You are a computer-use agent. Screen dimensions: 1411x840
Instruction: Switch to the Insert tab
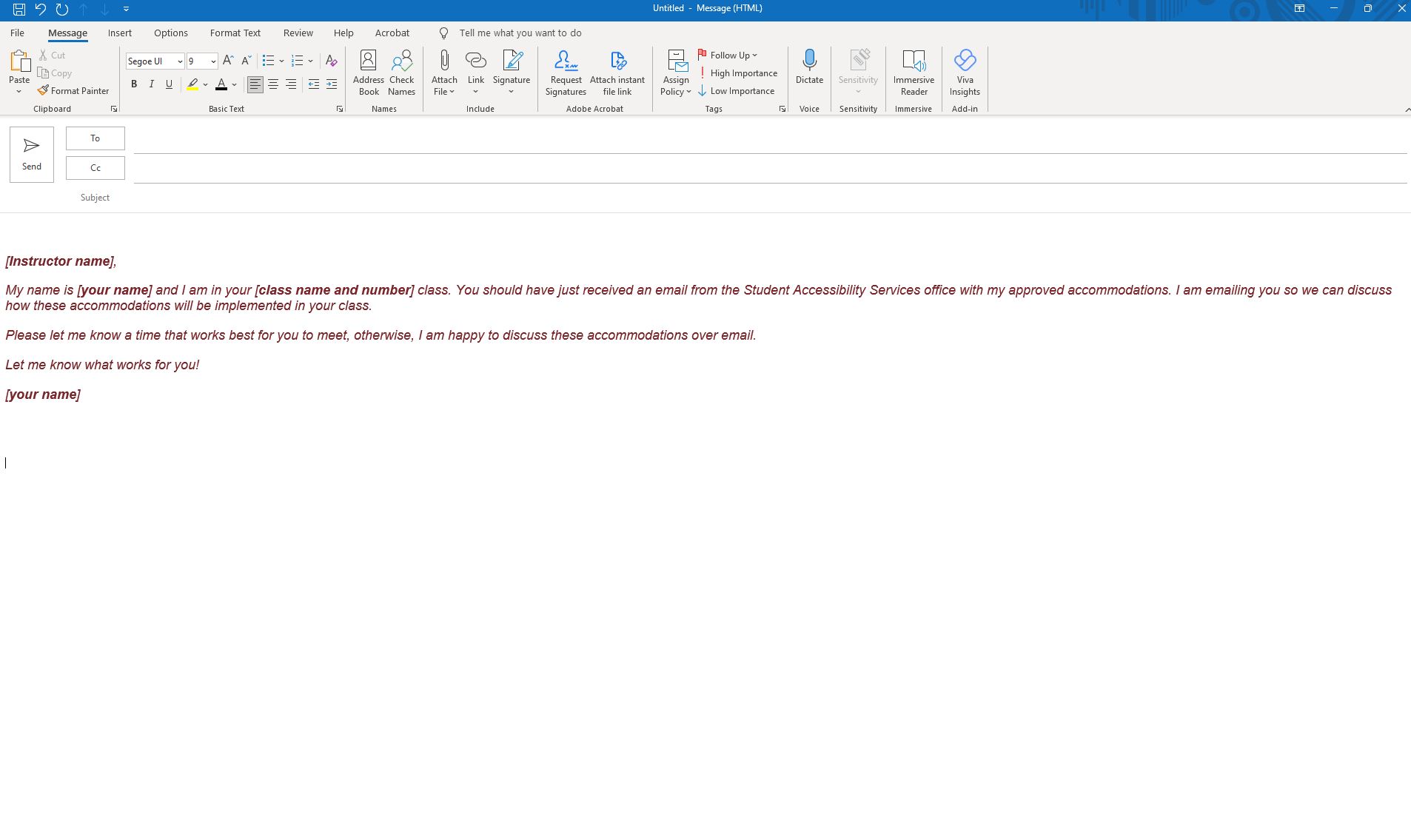[120, 33]
